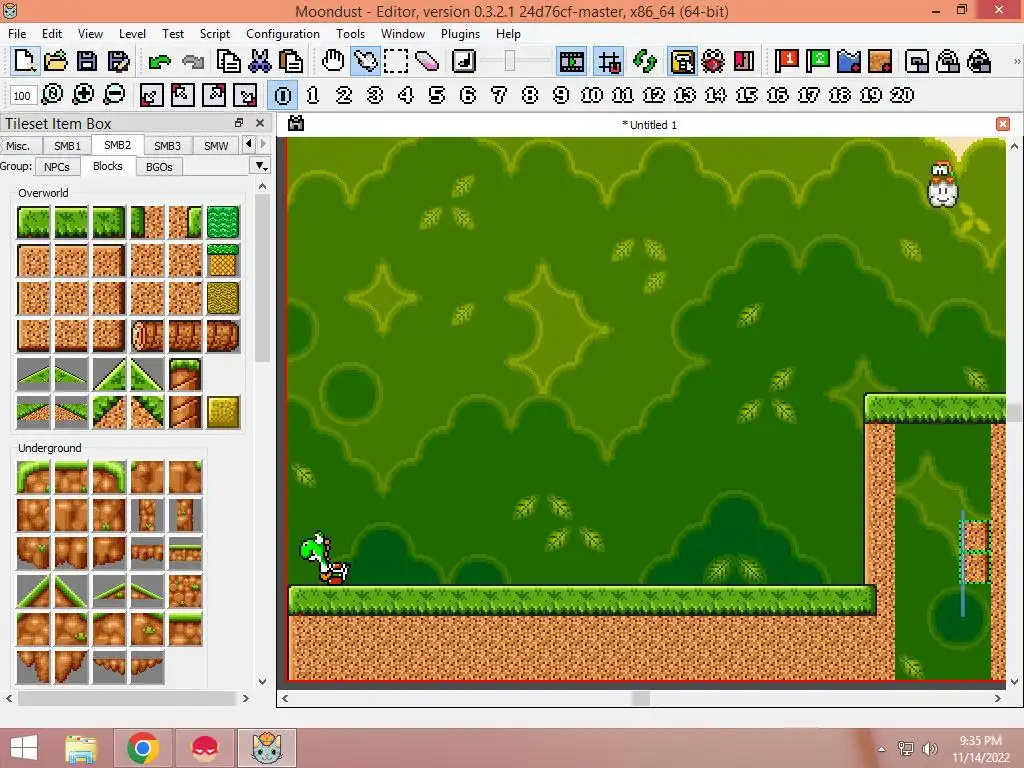Image resolution: width=1024 pixels, height=768 pixels.
Task: Pick the green wavy water tile
Action: coord(223,222)
